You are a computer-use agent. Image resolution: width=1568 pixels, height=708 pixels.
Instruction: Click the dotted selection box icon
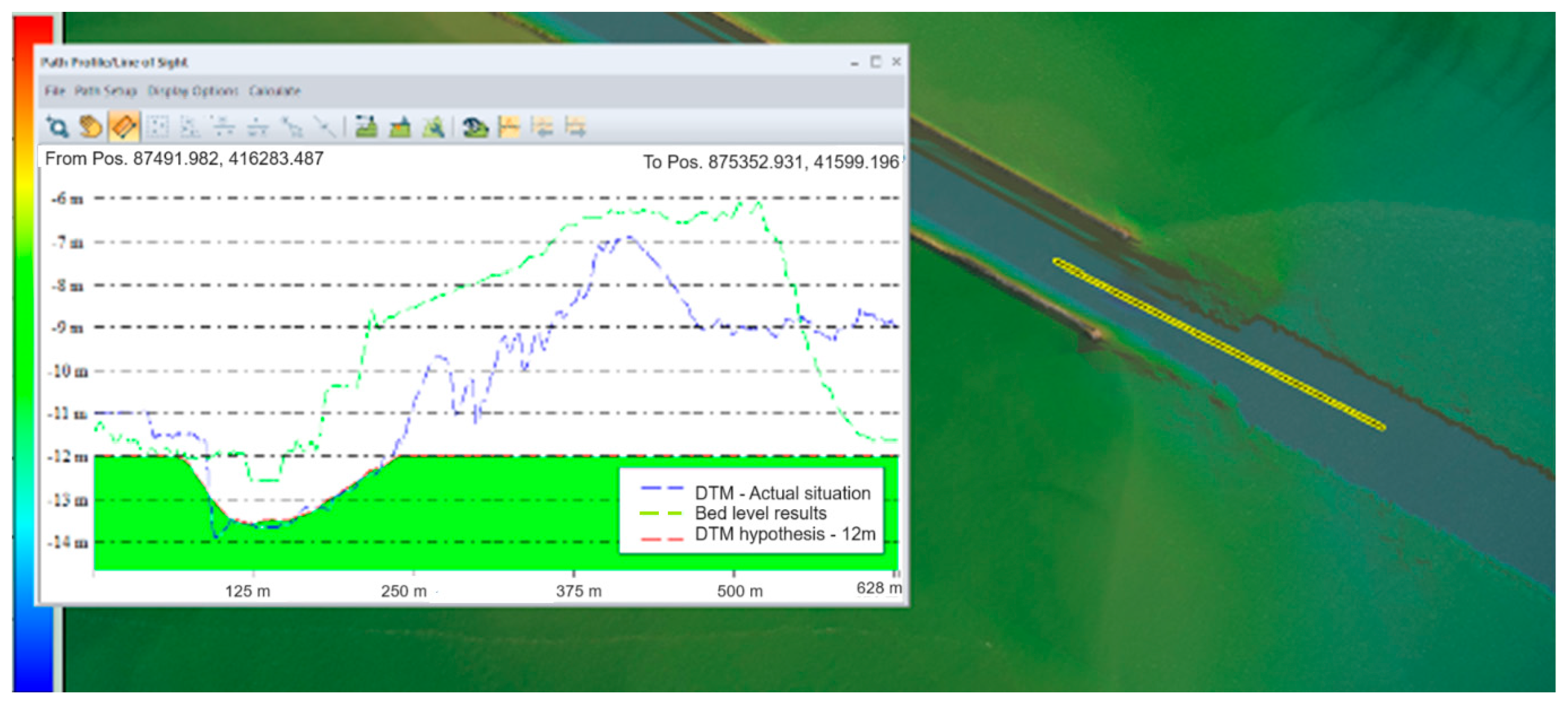158,127
